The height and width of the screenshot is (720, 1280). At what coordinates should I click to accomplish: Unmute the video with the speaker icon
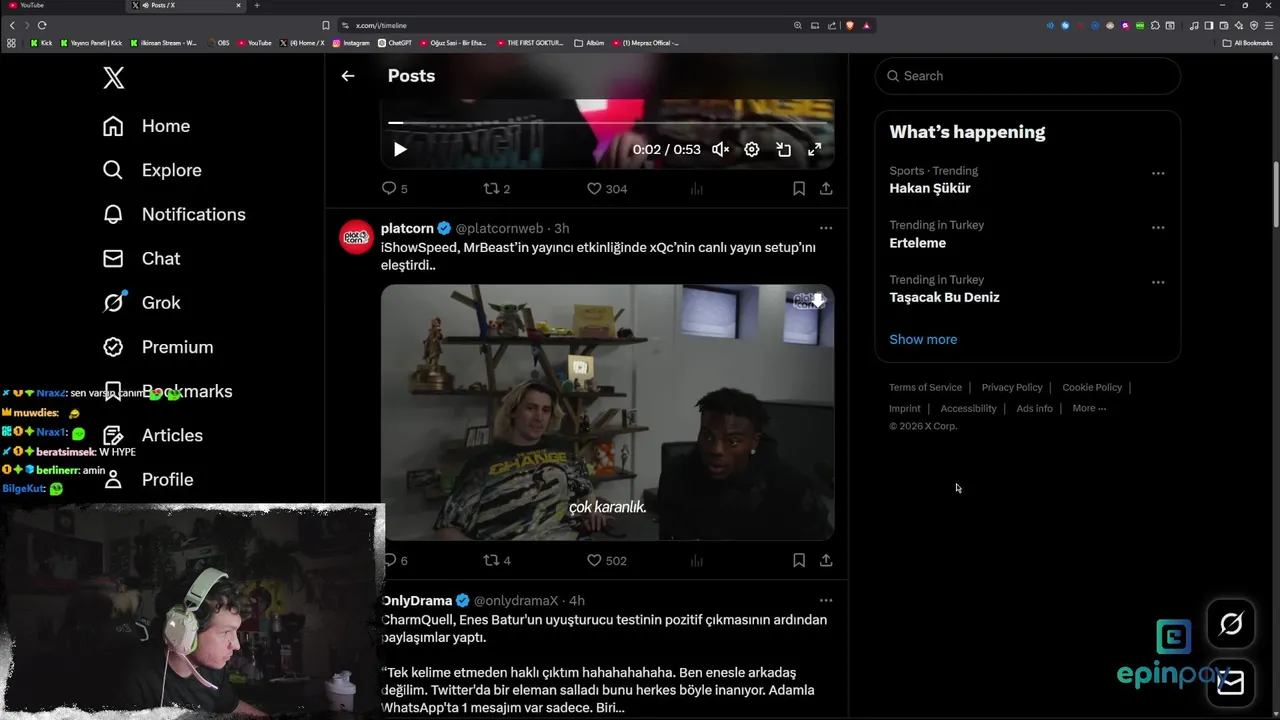[720, 149]
